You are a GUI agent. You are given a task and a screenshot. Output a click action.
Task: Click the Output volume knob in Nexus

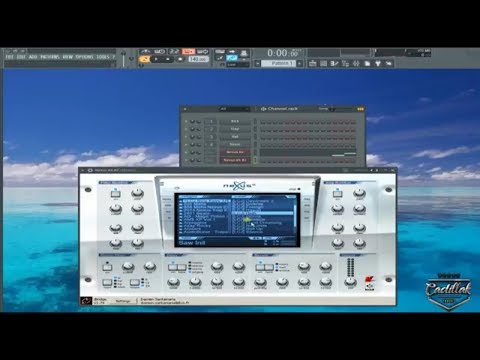point(350,282)
